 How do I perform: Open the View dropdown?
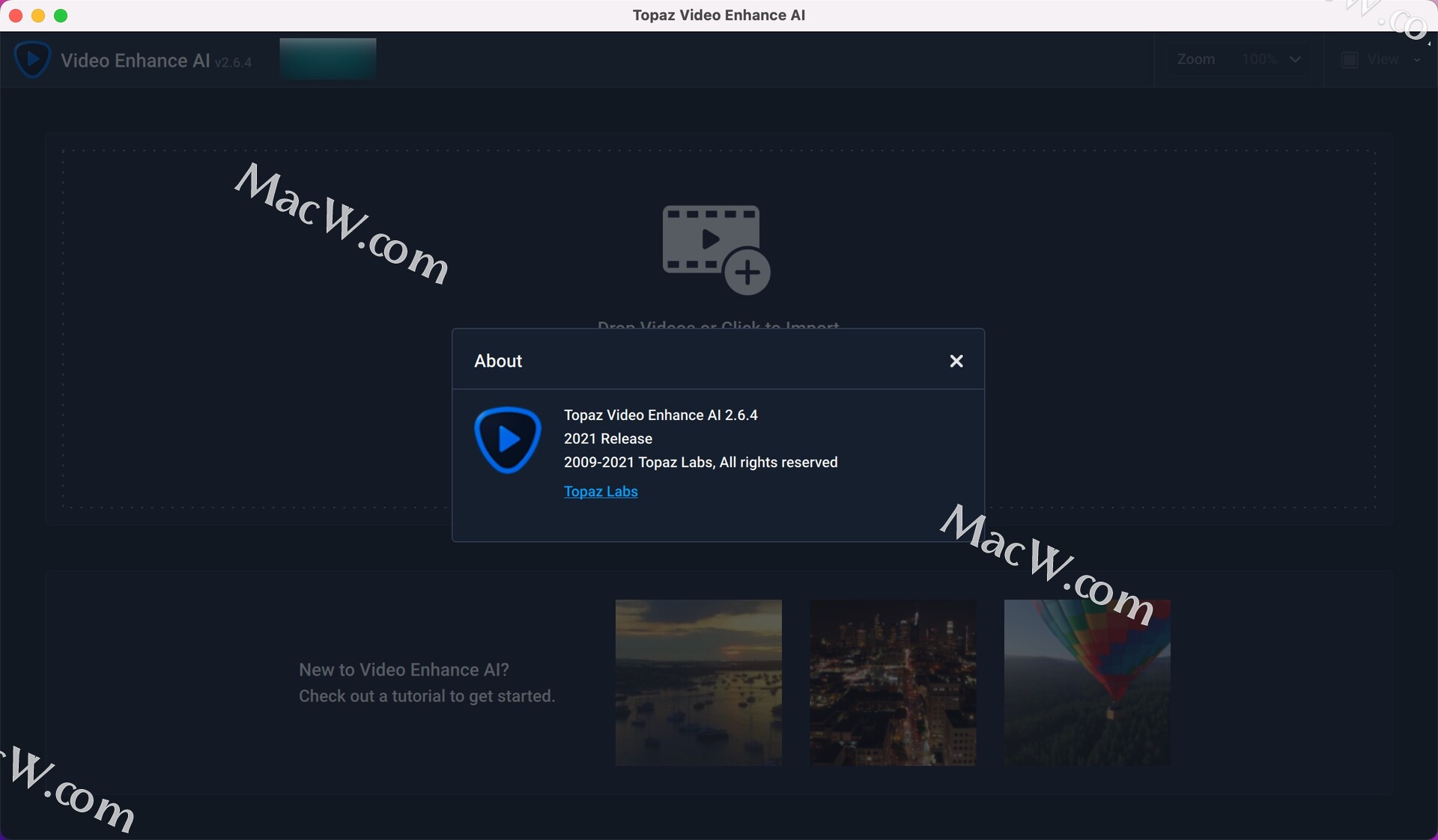1381,59
